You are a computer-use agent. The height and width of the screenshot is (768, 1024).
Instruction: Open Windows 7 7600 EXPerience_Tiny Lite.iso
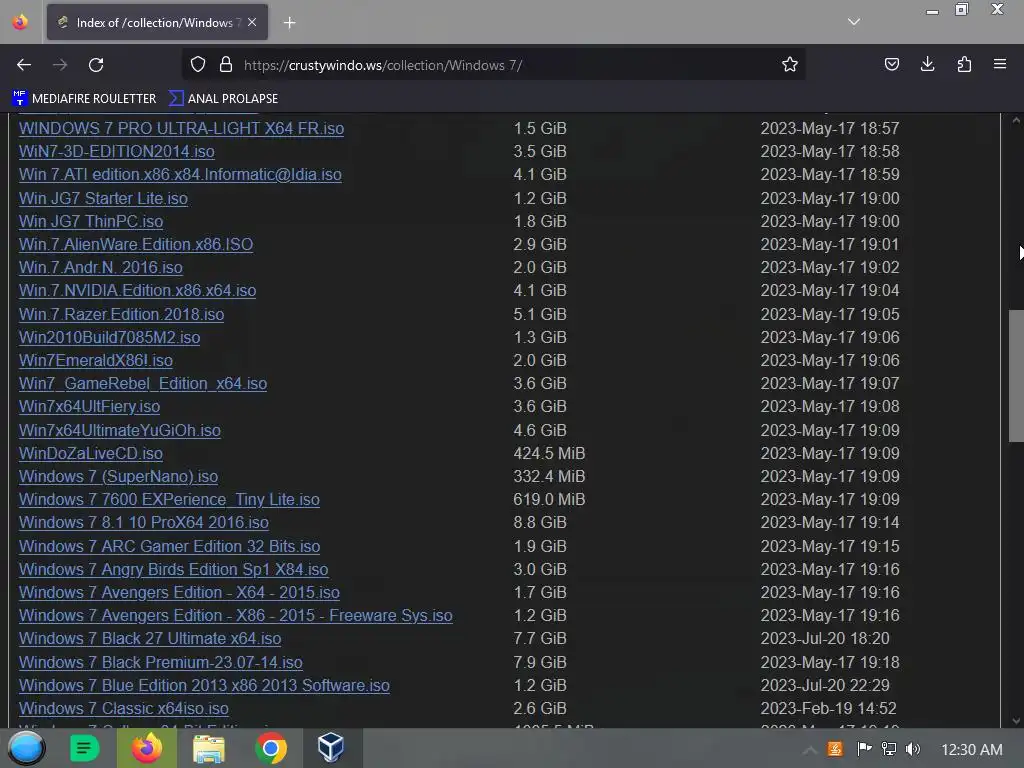[169, 499]
